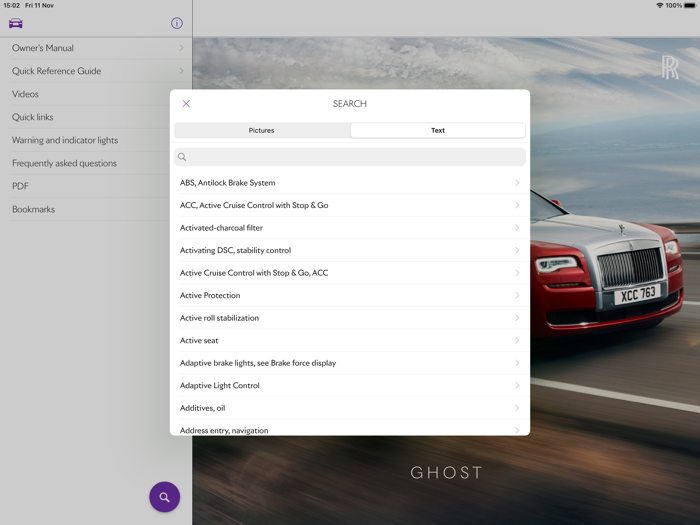700x525 pixels.
Task: Expand chevron on Adaptive Light Control row
Action: coord(517,386)
